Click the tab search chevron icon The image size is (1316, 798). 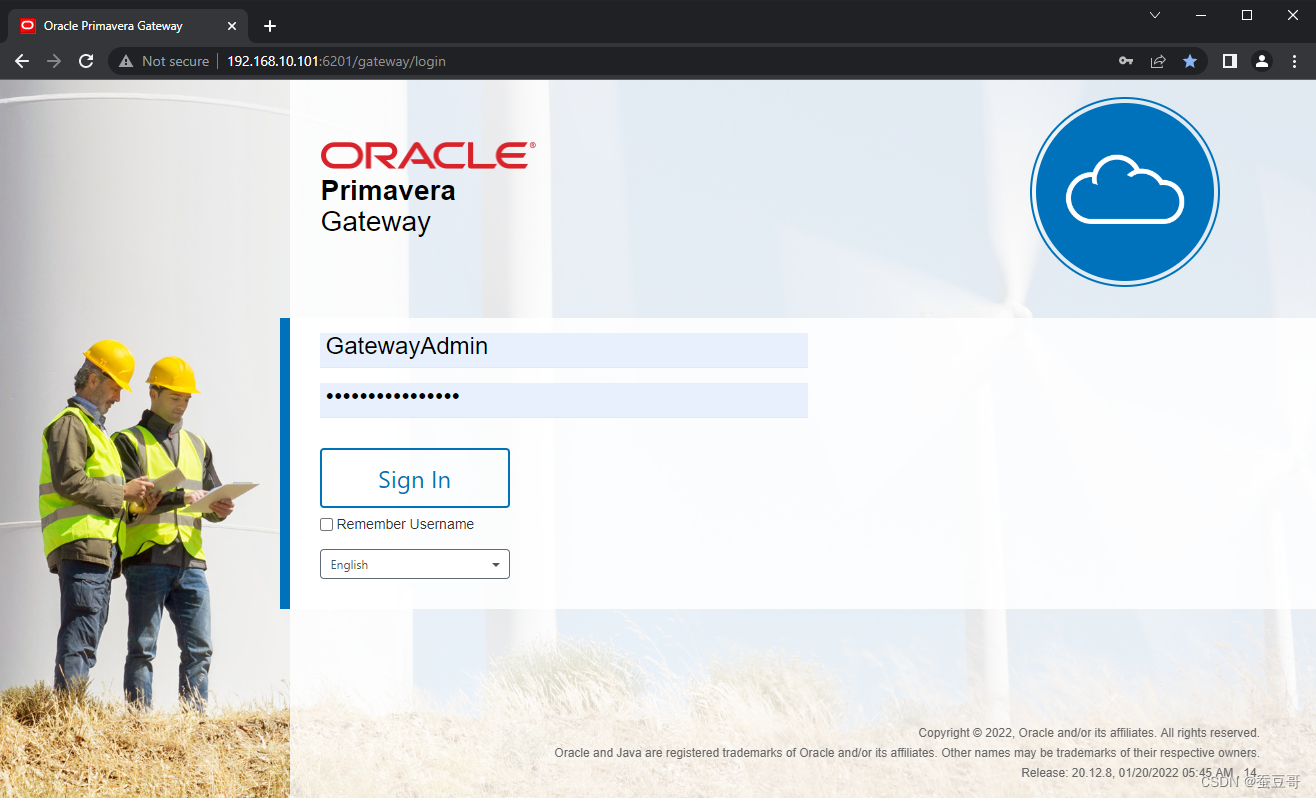[x=1155, y=15]
